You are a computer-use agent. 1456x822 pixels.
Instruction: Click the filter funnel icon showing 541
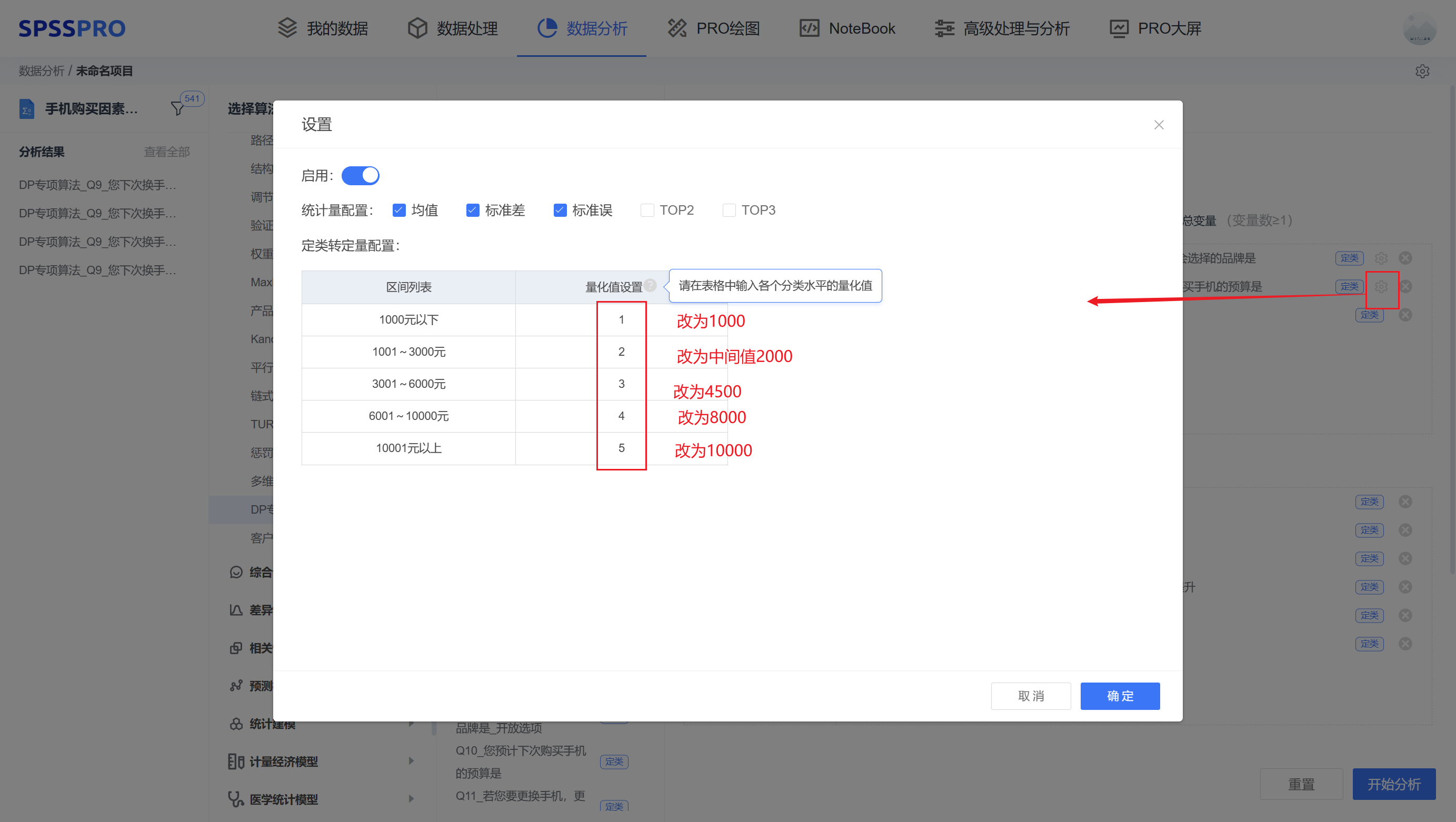point(178,107)
